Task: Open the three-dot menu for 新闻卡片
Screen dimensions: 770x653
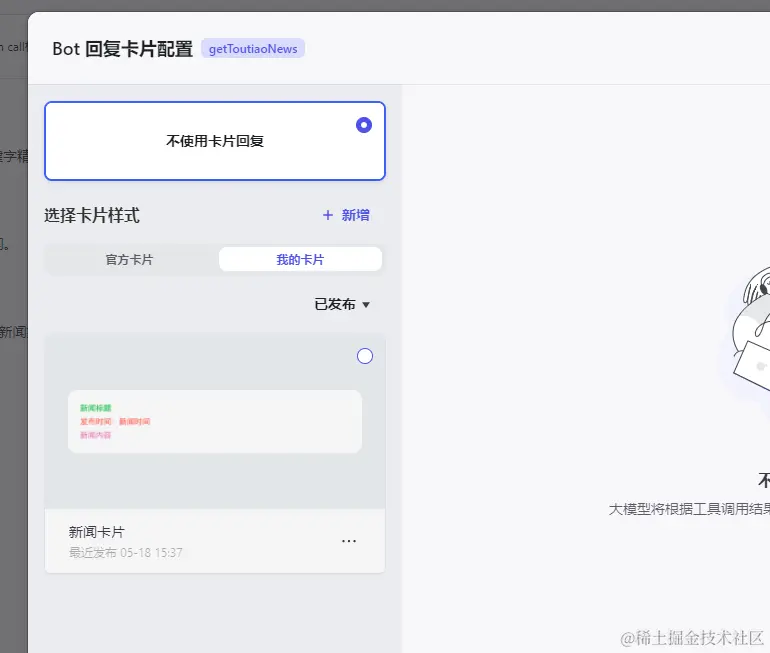Action: click(349, 541)
